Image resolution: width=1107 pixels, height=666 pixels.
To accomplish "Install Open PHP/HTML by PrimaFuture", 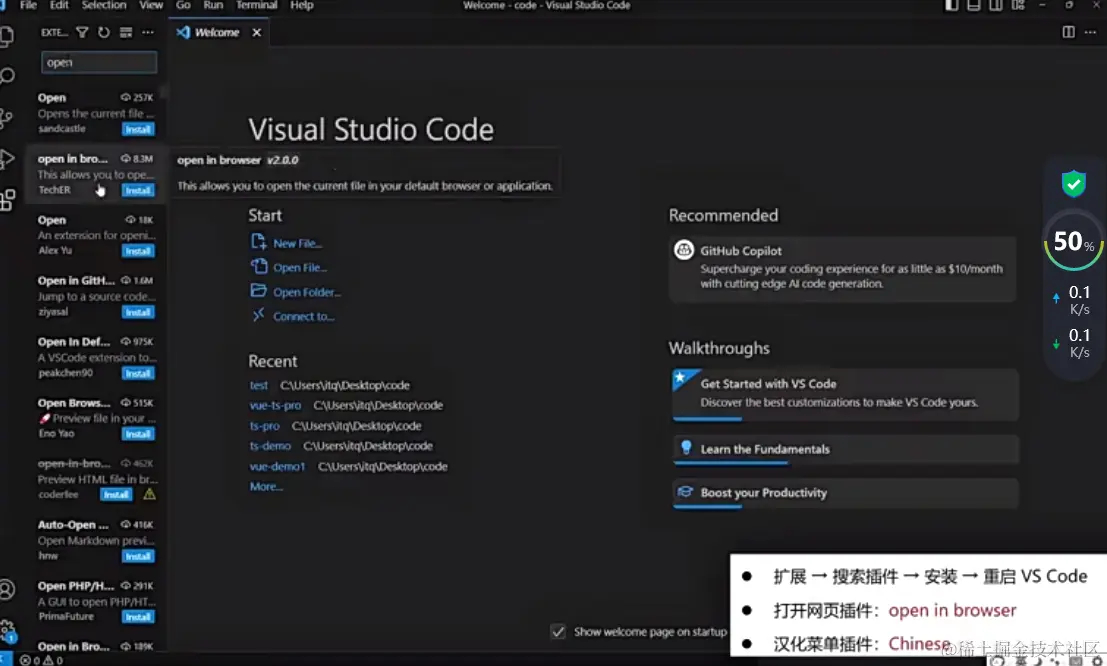I will 138,617.
